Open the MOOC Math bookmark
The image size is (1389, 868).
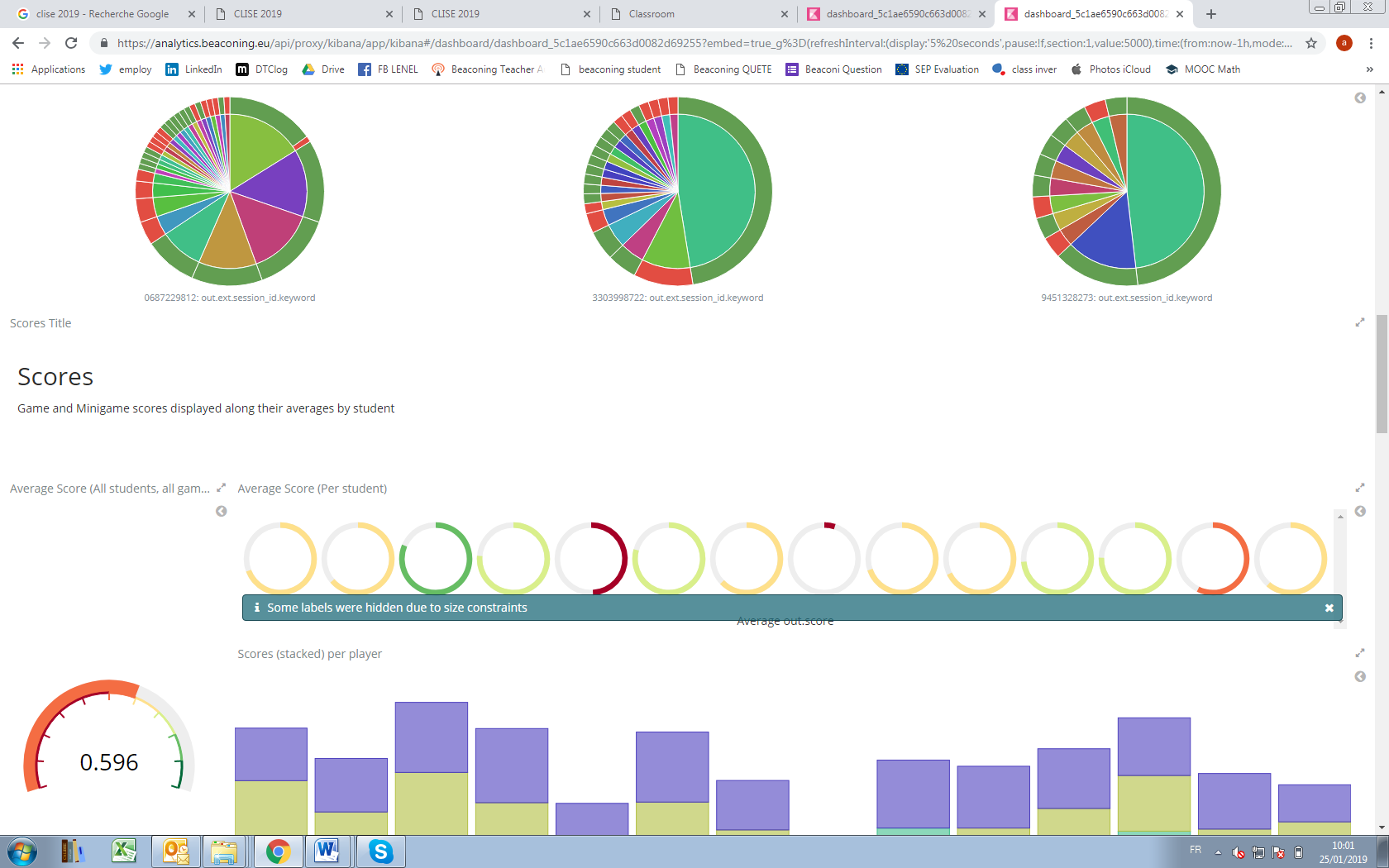[1203, 69]
